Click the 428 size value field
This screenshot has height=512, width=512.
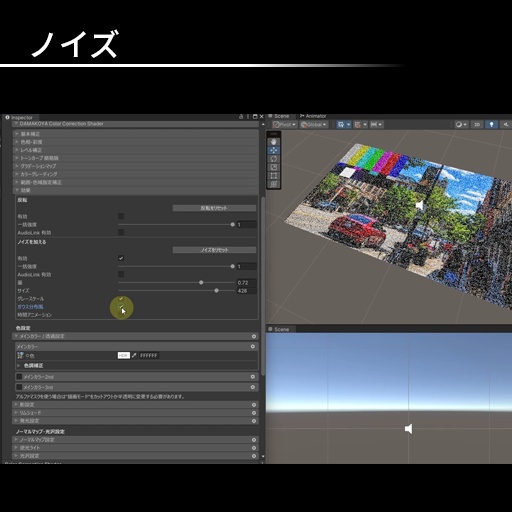[246, 291]
